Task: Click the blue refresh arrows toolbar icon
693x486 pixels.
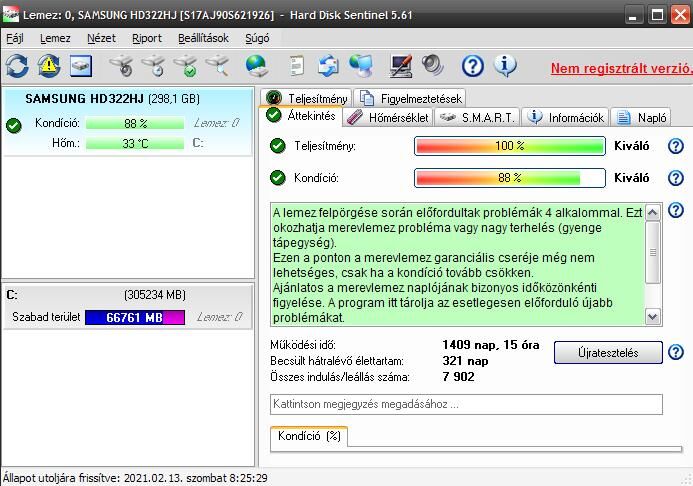Action: click(17, 66)
